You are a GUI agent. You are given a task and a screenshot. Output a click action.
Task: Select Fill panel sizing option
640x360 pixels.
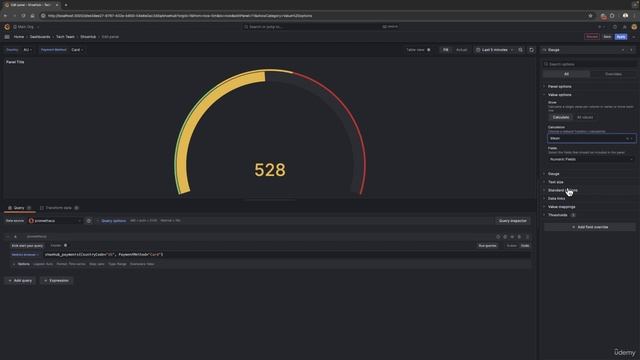click(445, 50)
